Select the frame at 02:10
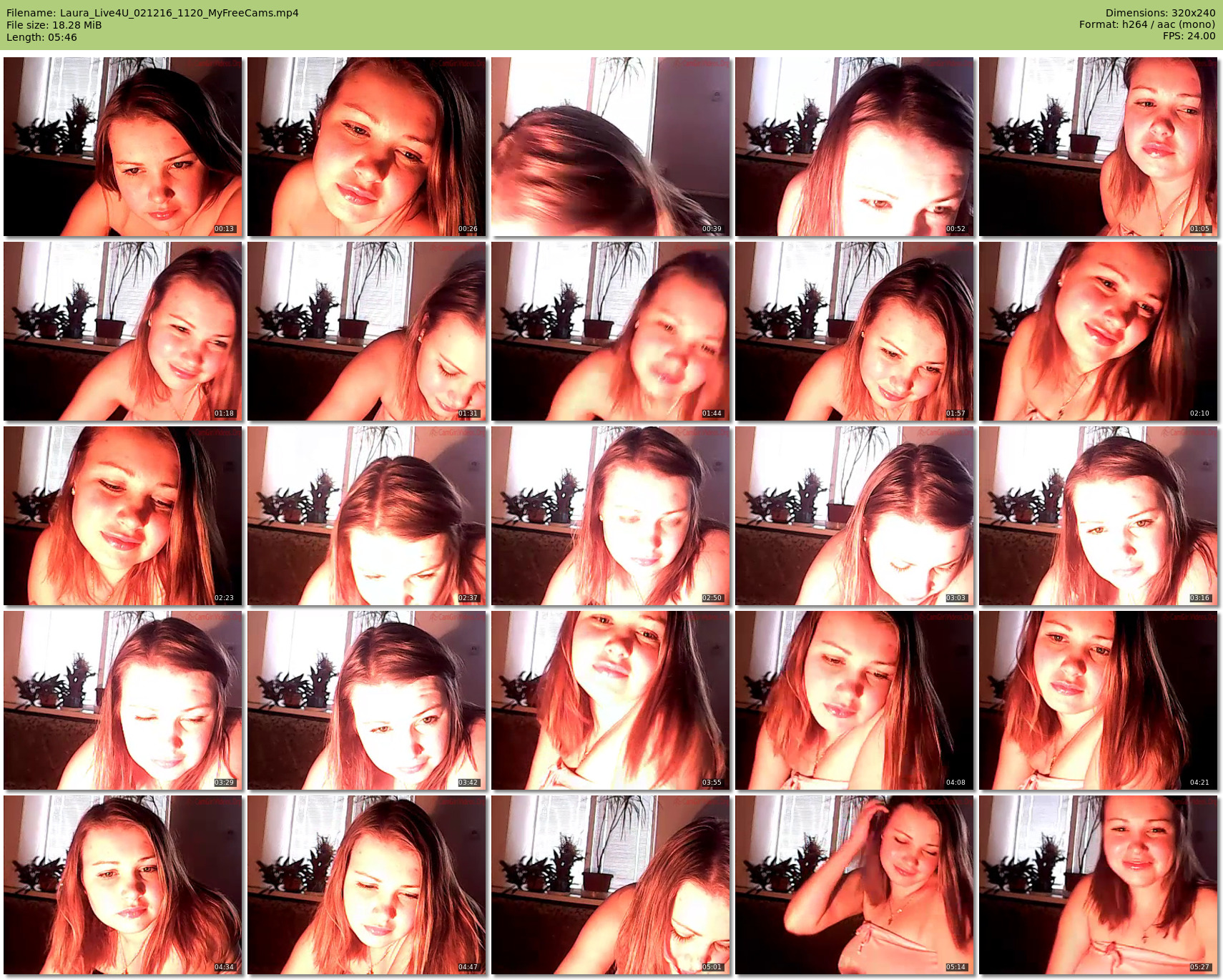 point(1098,331)
